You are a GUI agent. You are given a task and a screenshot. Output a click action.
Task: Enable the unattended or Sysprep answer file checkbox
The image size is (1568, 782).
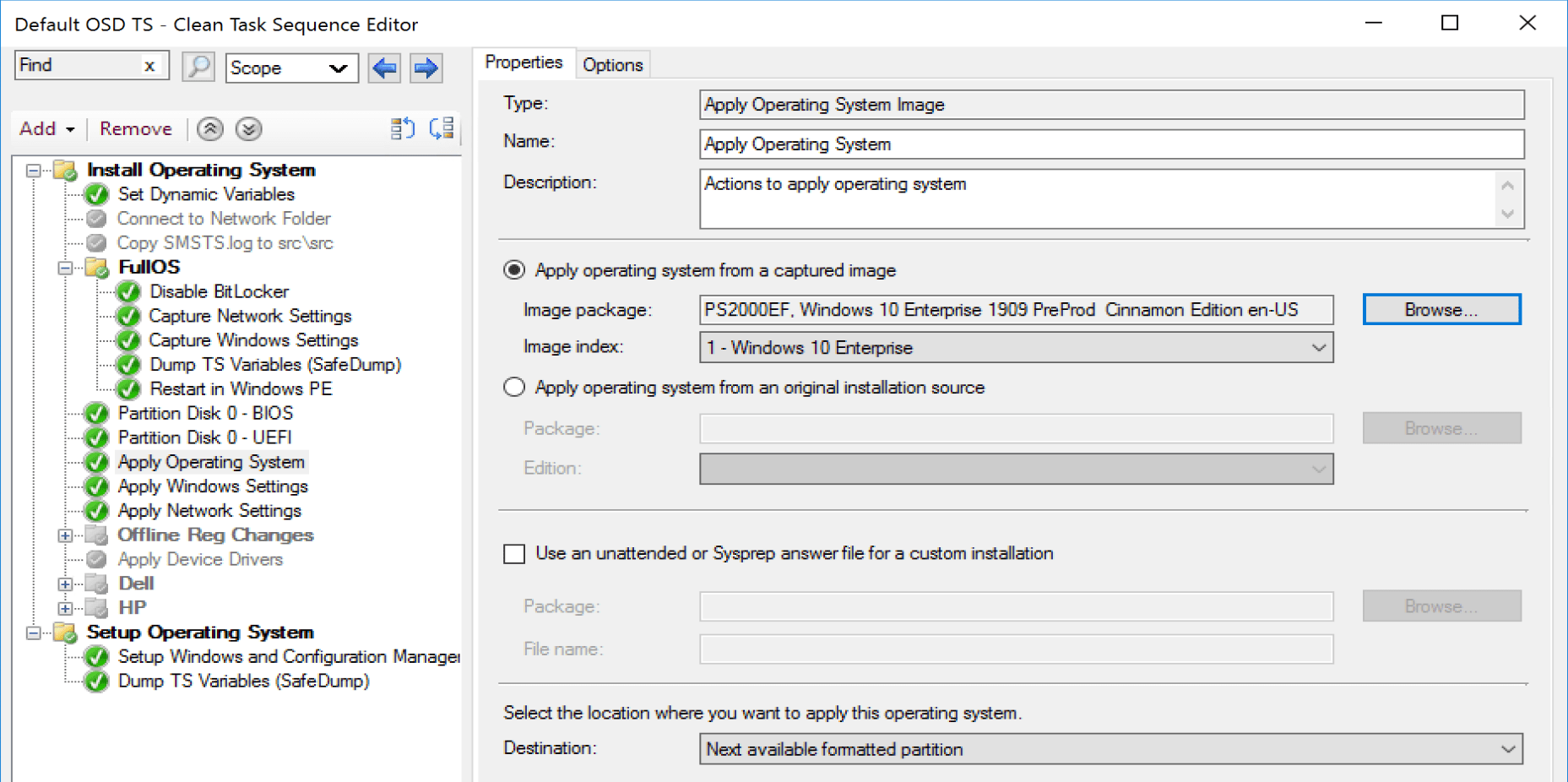tap(513, 553)
